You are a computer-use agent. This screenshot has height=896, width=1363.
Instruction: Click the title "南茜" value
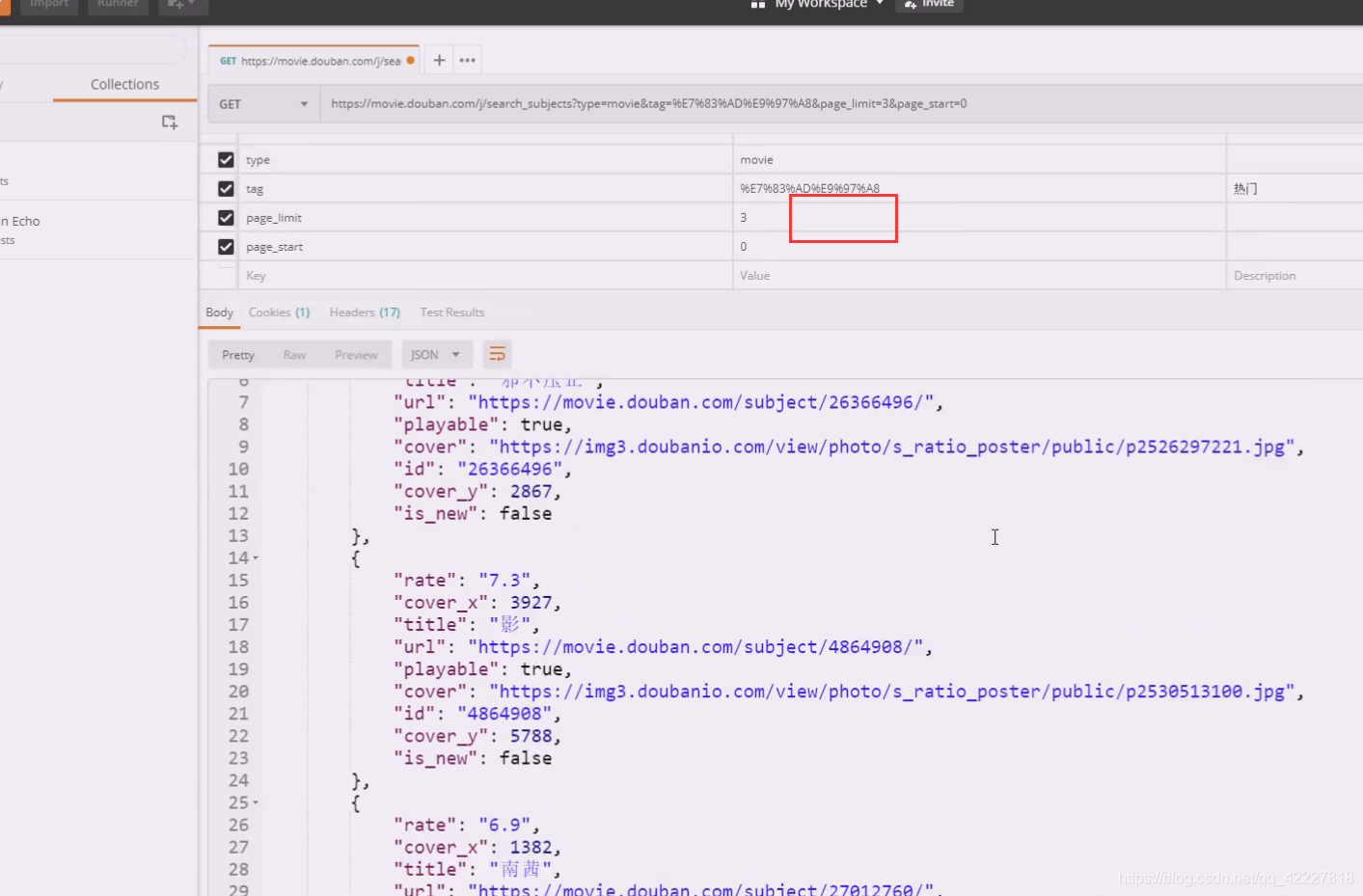[521, 870]
